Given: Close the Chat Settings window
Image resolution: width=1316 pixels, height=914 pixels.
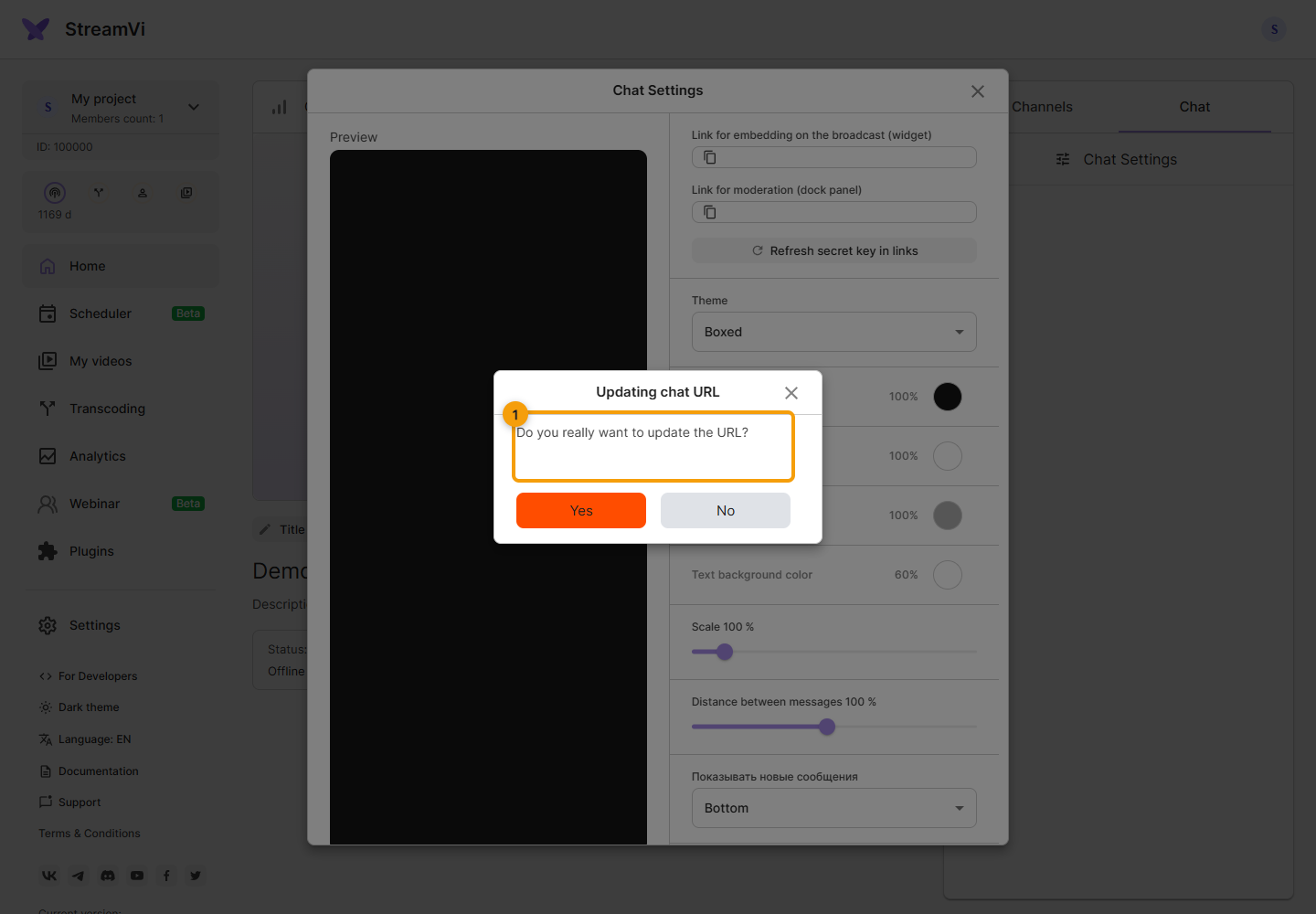Looking at the screenshot, I should 978,91.
